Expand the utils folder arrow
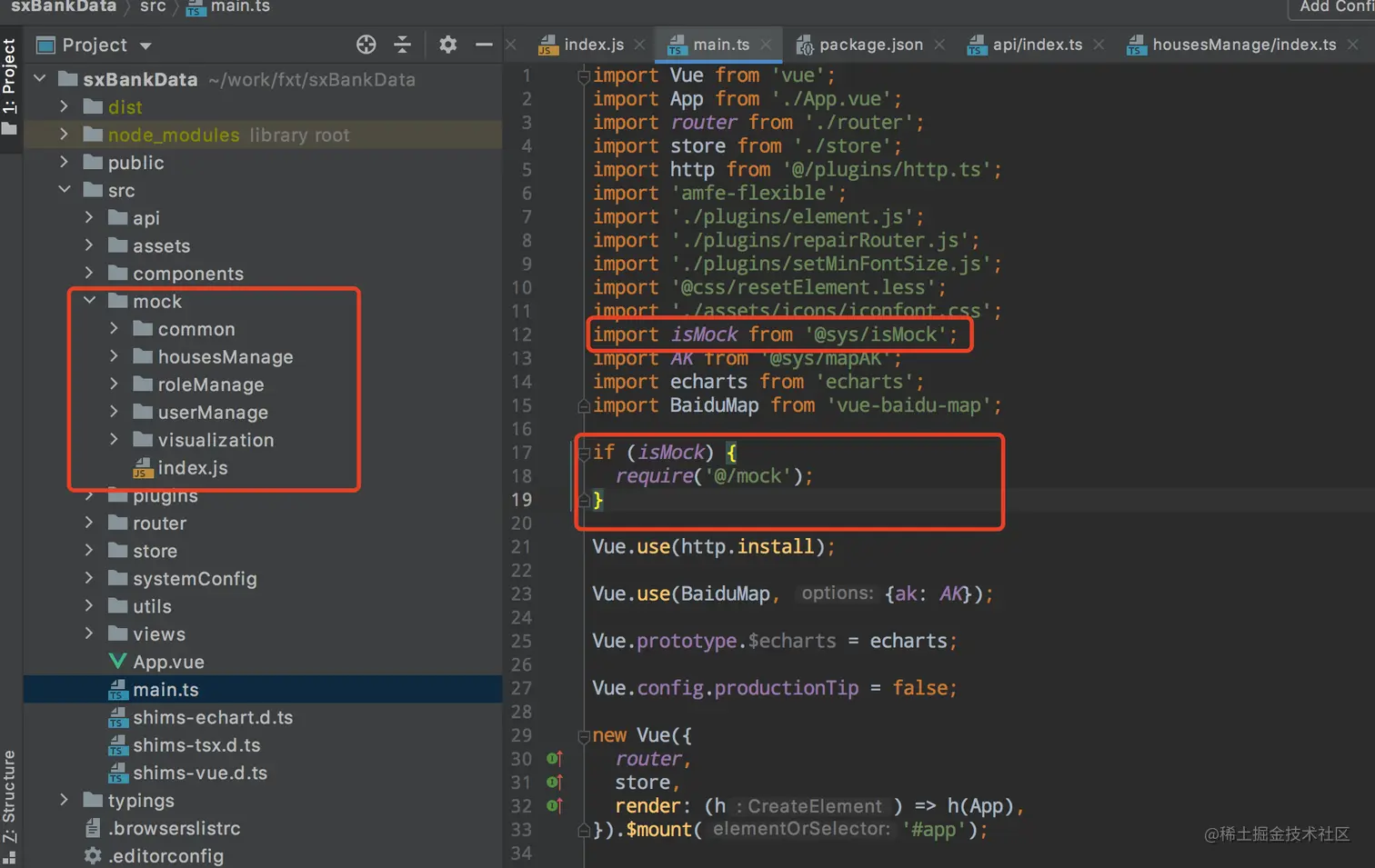This screenshot has height=868, width=1375. [88, 605]
